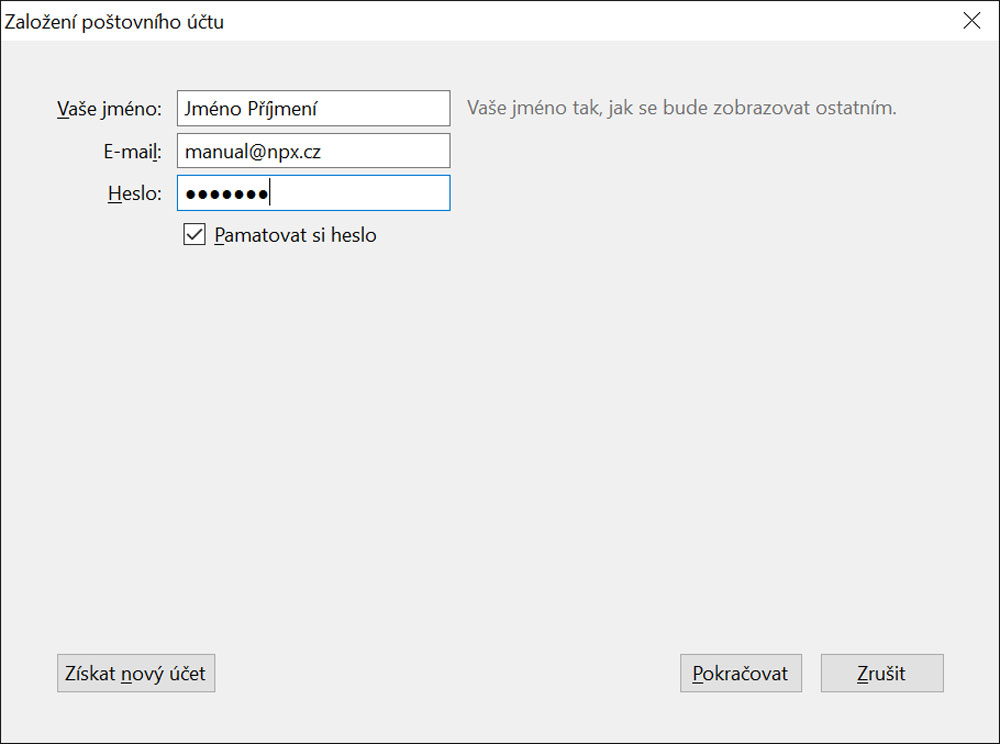This screenshot has height=744, width=1000.
Task: Focus the Heslo password field
Action: point(313,193)
